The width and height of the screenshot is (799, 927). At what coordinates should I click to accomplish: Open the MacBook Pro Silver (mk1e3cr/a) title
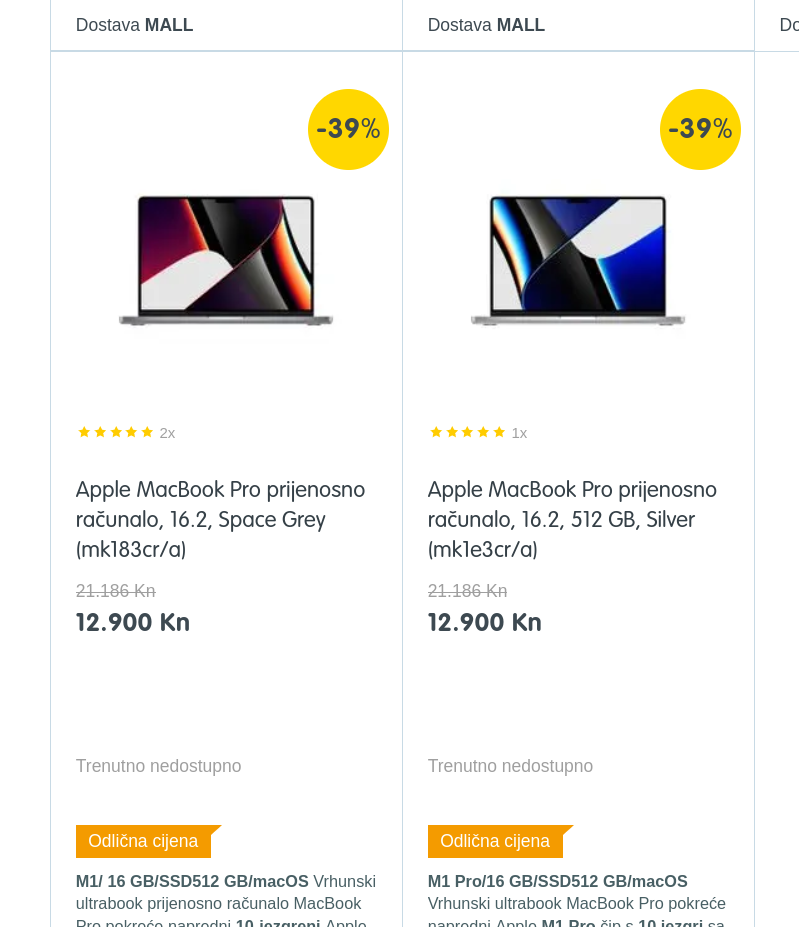pyautogui.click(x=572, y=519)
